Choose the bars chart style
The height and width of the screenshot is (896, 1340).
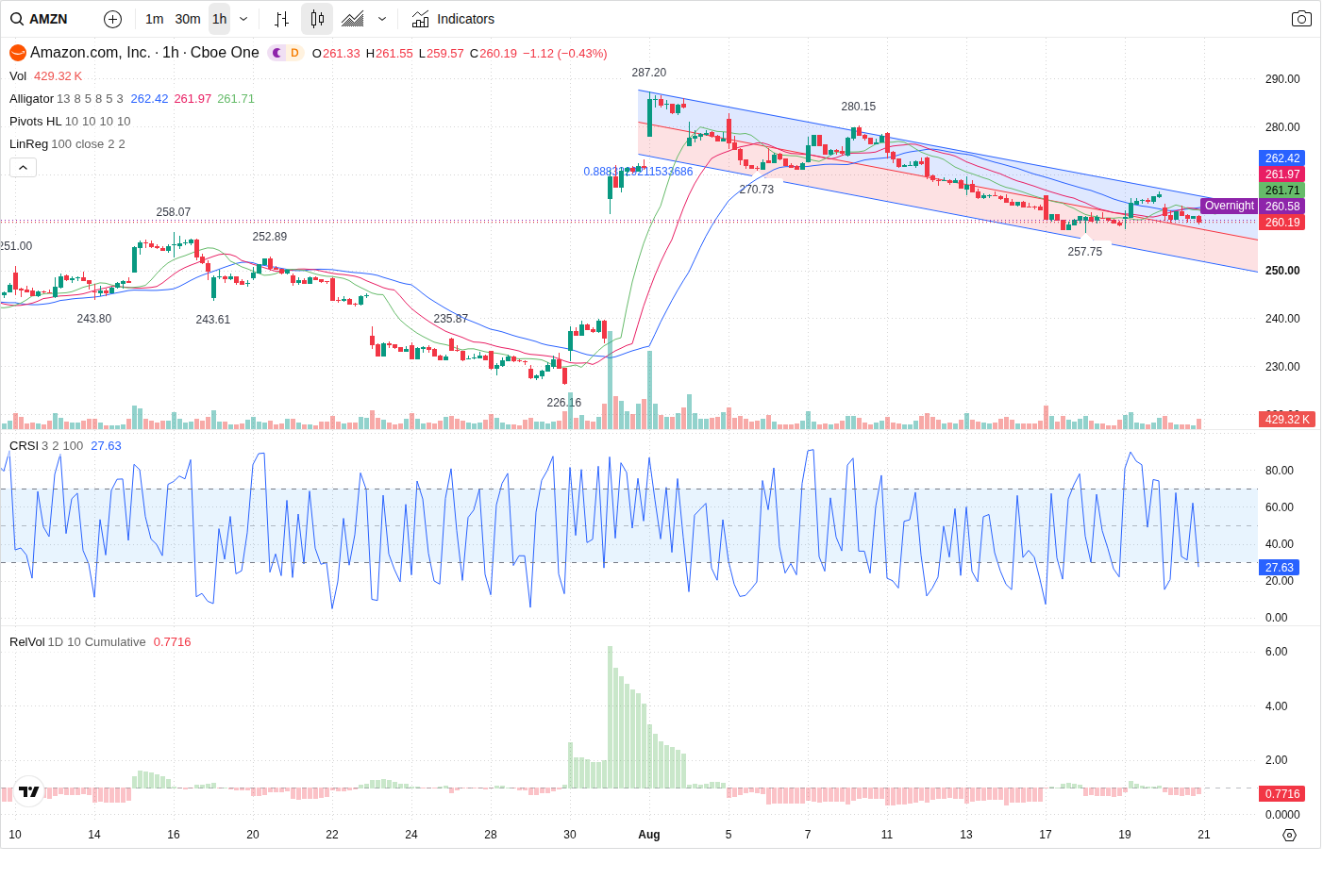(281, 19)
